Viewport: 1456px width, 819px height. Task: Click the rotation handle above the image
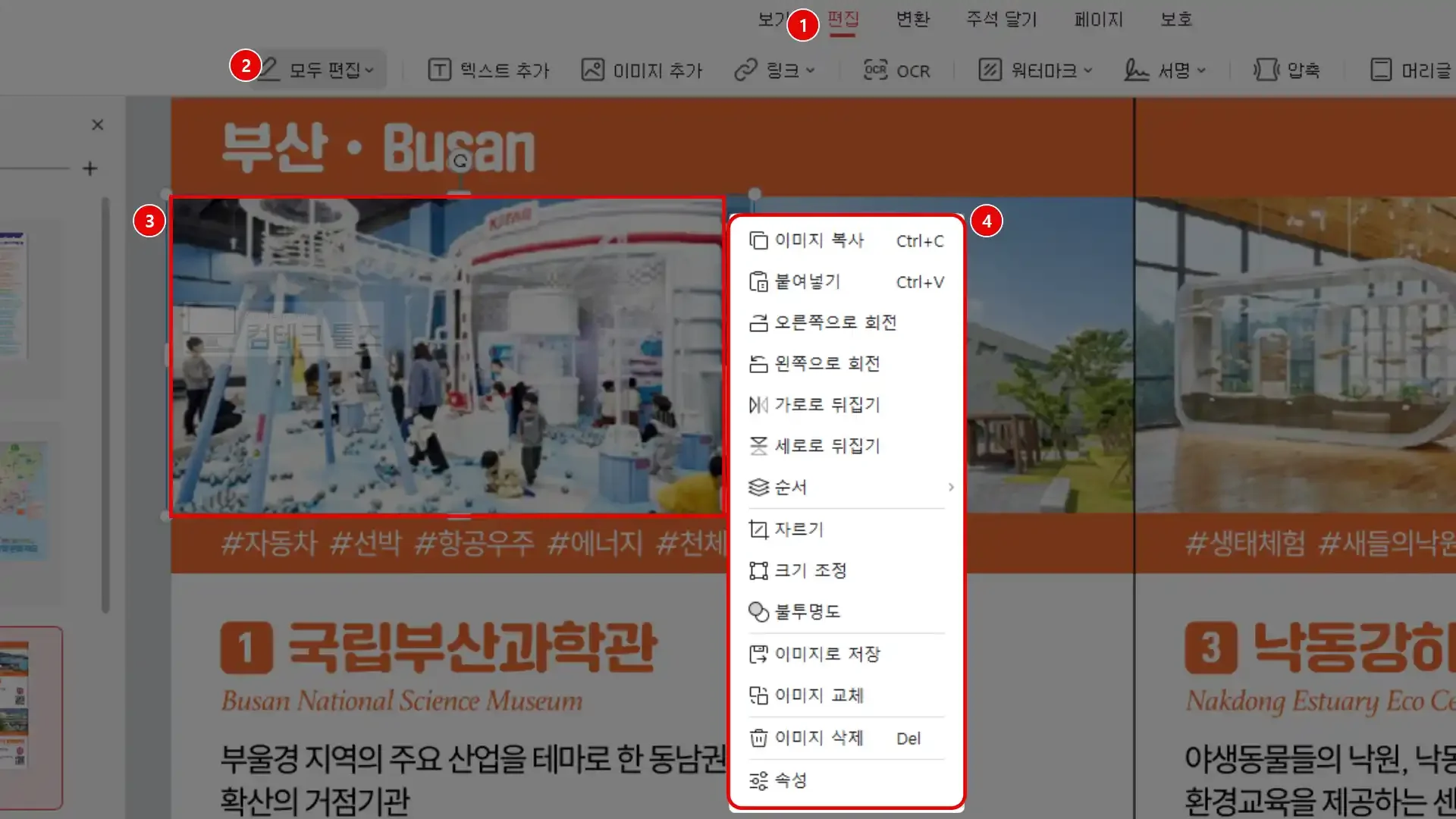click(460, 161)
